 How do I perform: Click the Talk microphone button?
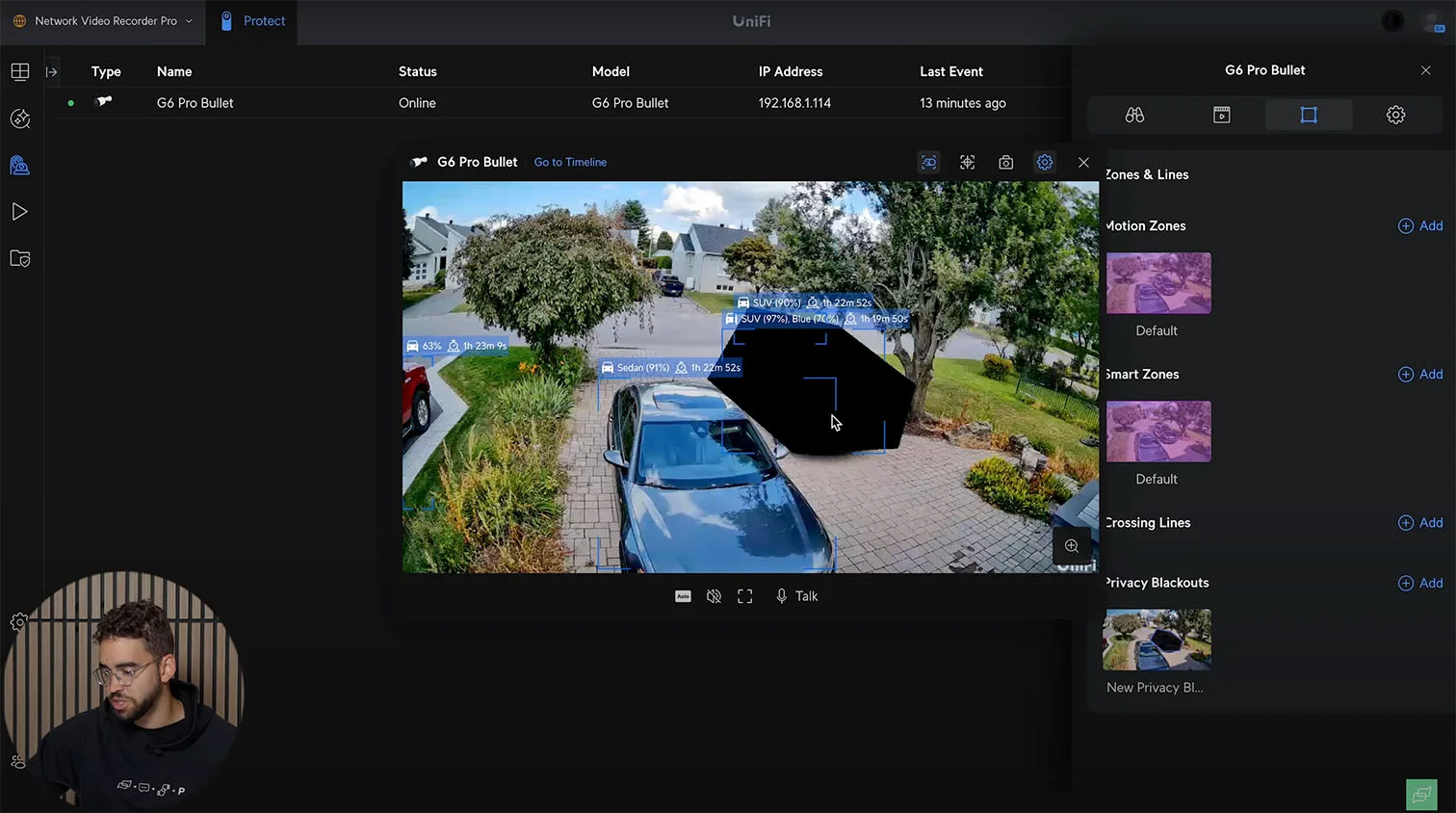tap(796, 596)
